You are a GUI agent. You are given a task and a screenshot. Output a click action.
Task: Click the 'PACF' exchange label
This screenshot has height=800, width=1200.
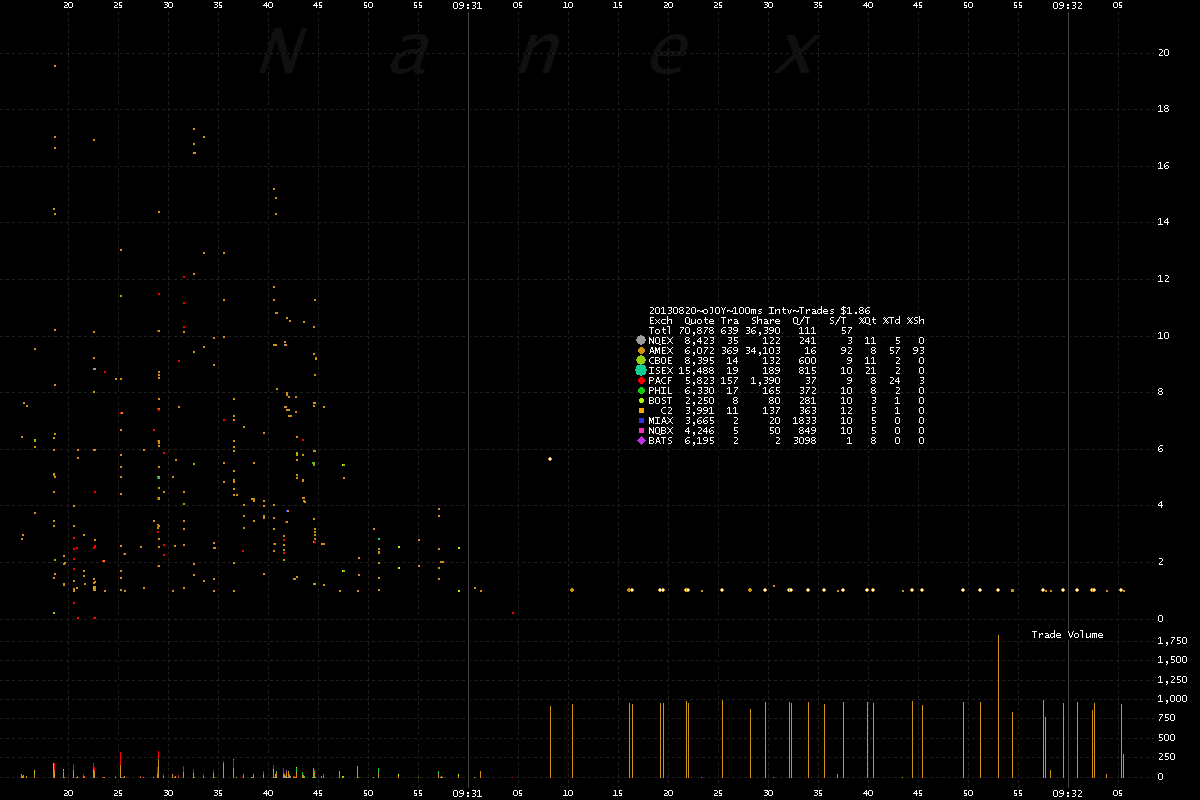[x=660, y=381]
